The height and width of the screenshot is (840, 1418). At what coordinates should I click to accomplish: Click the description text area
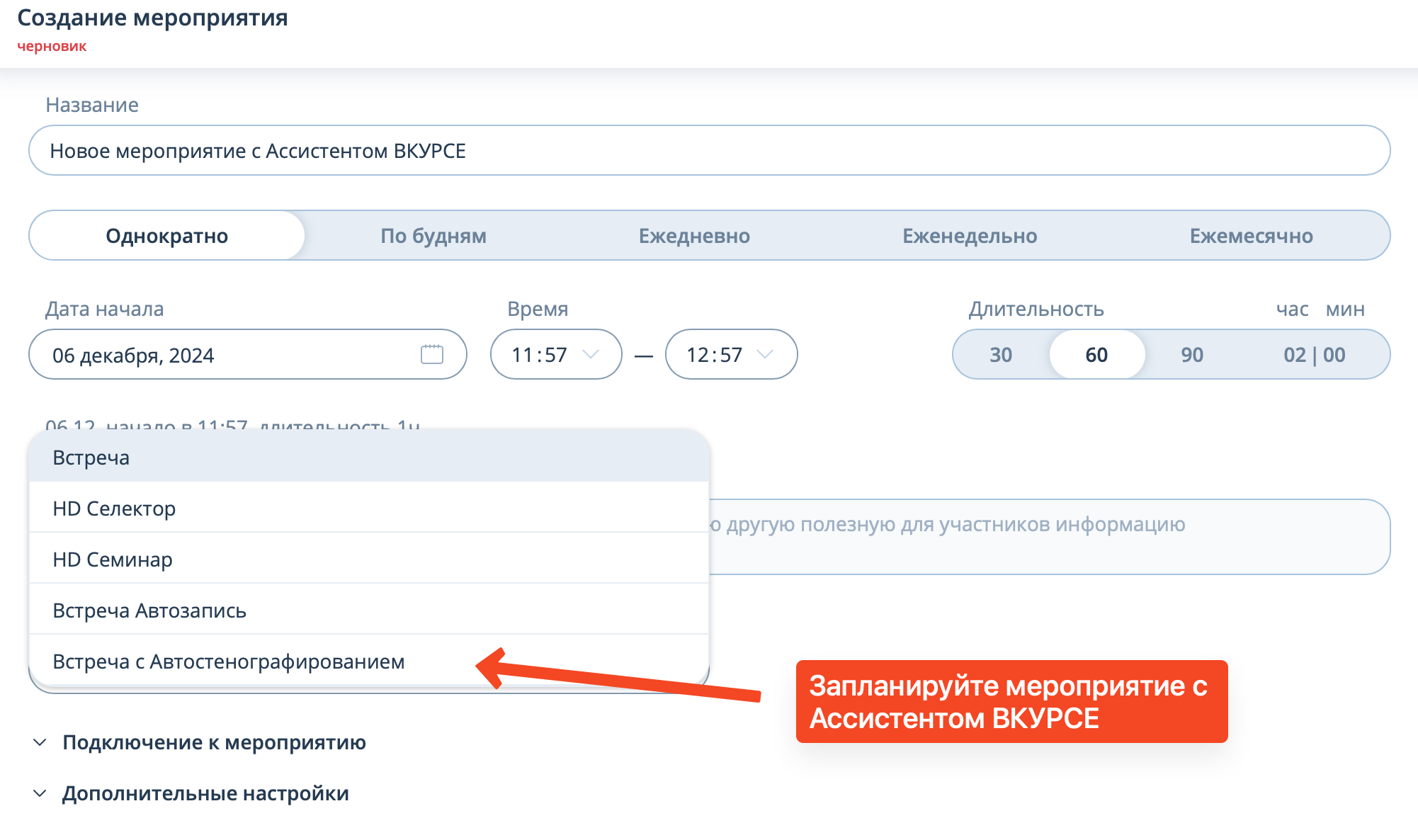pos(1049,536)
